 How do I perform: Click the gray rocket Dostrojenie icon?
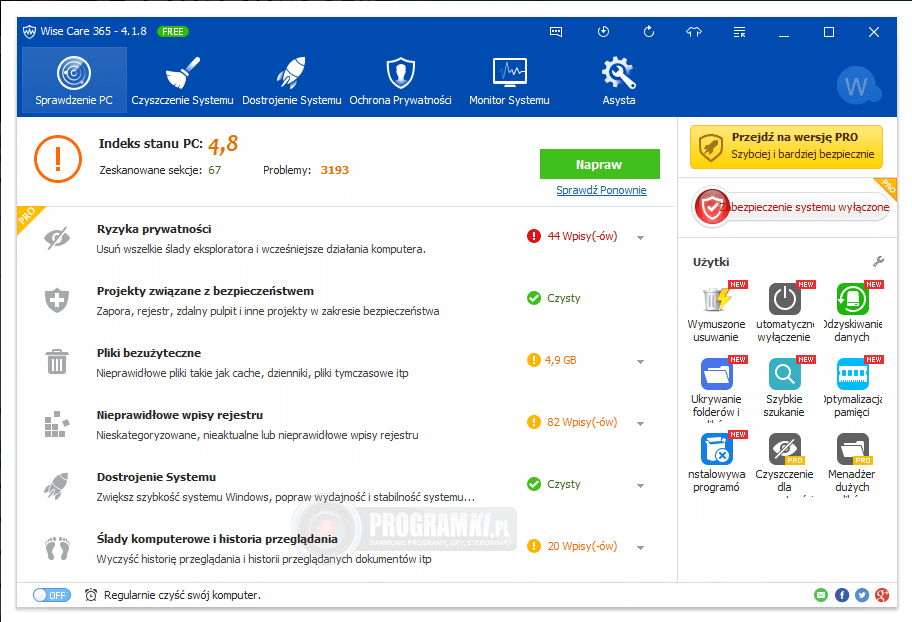pyautogui.click(x=56, y=486)
